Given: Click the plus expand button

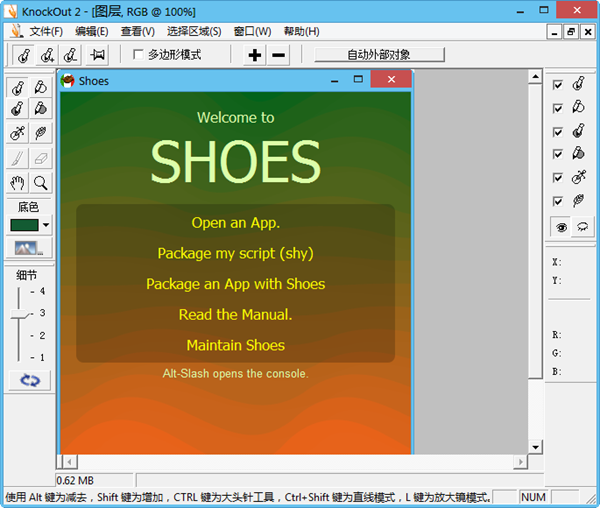Looking at the screenshot, I should click(254, 55).
